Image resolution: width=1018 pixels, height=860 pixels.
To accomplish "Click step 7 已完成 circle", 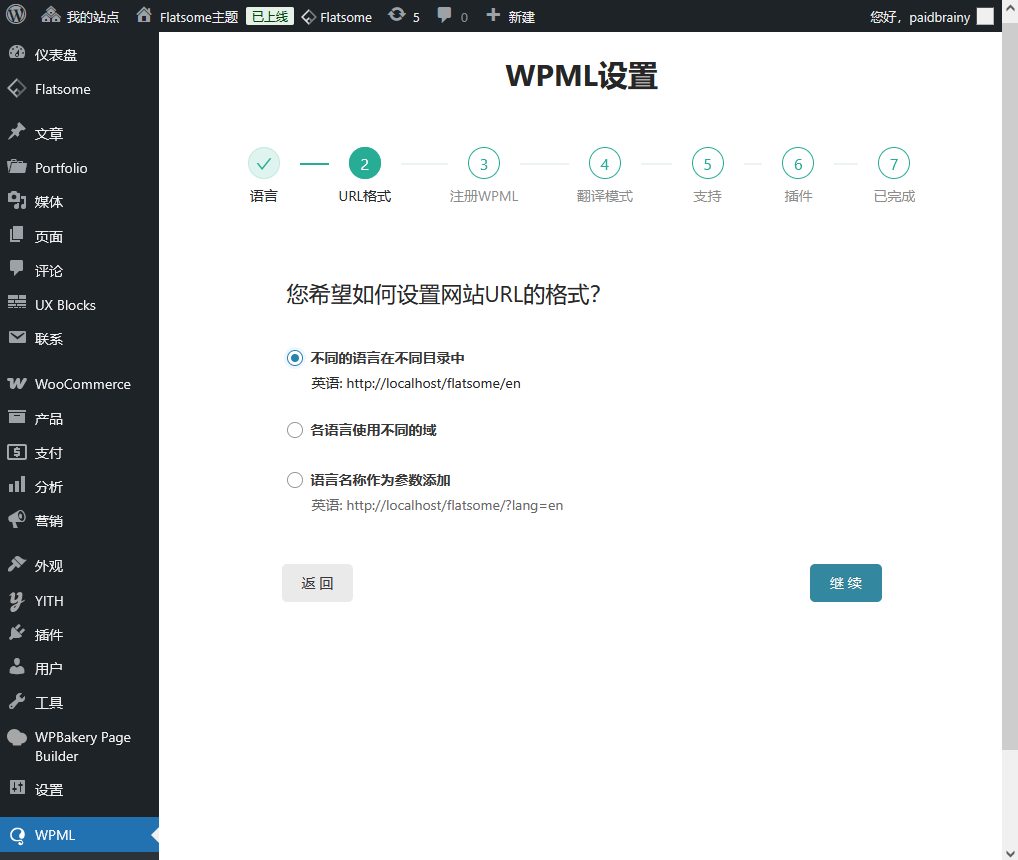I will click(894, 164).
